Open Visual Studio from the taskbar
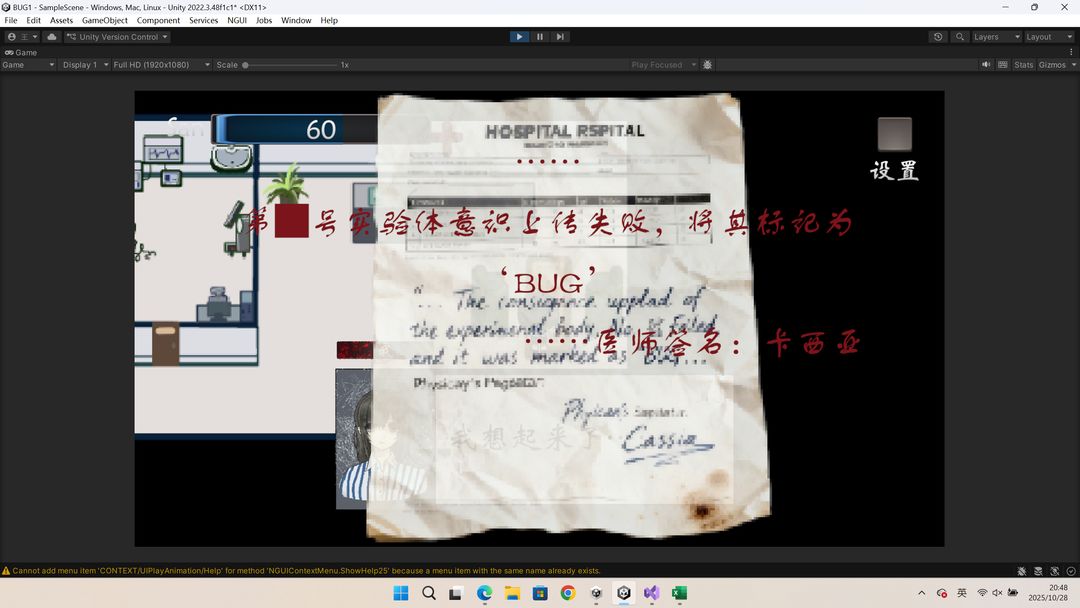 651,593
